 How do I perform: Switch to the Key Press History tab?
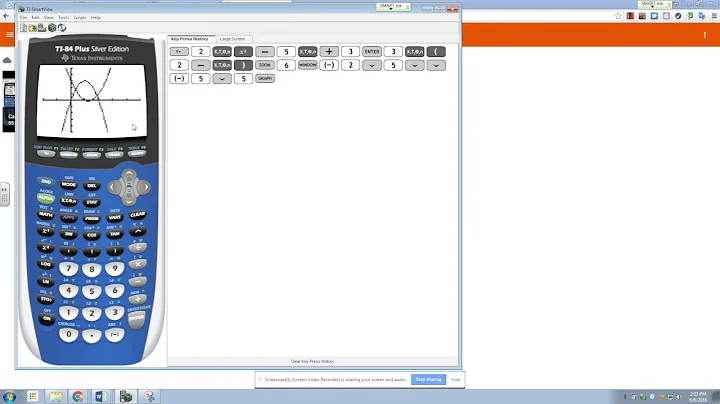[x=190, y=39]
